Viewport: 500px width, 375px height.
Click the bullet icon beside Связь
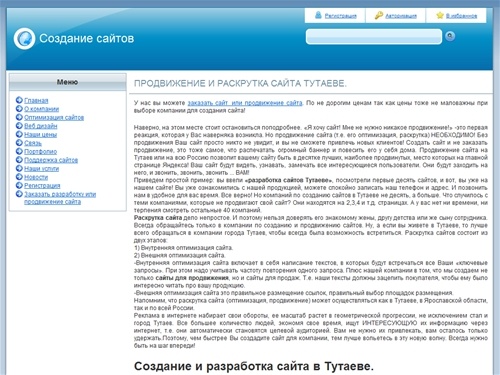(x=19, y=143)
